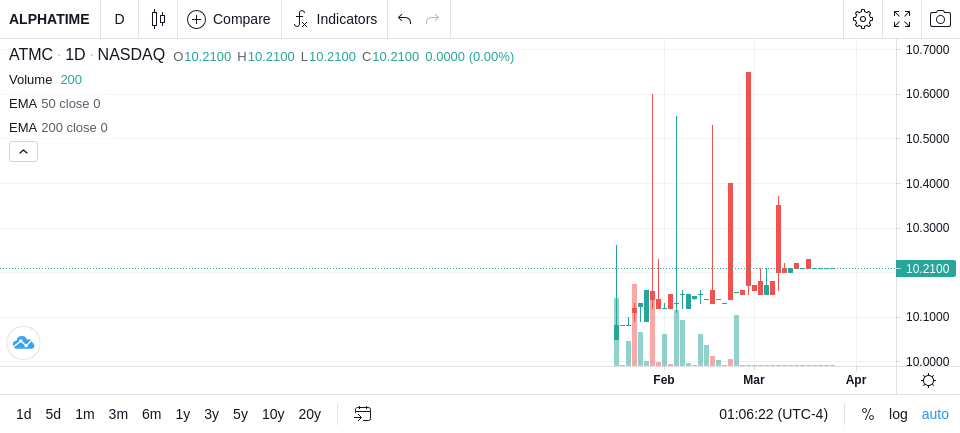The width and height of the screenshot is (960, 433).
Task: Open the Indicators dialog
Action: (x=335, y=19)
